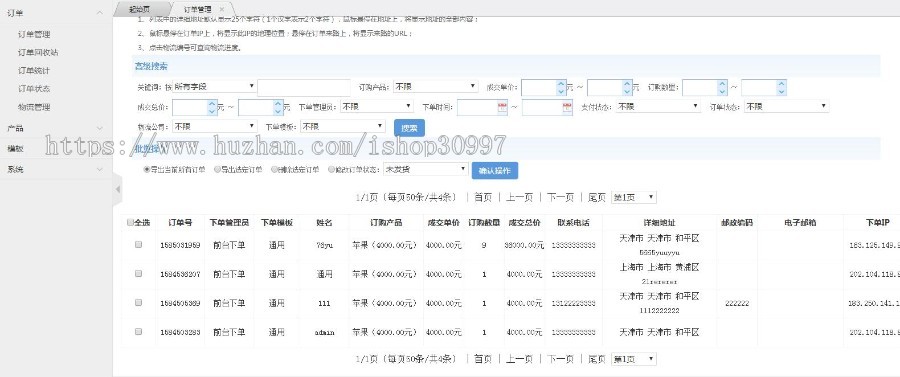Open top page selector 第1页 dropdown
The image size is (900, 377).
click(634, 197)
